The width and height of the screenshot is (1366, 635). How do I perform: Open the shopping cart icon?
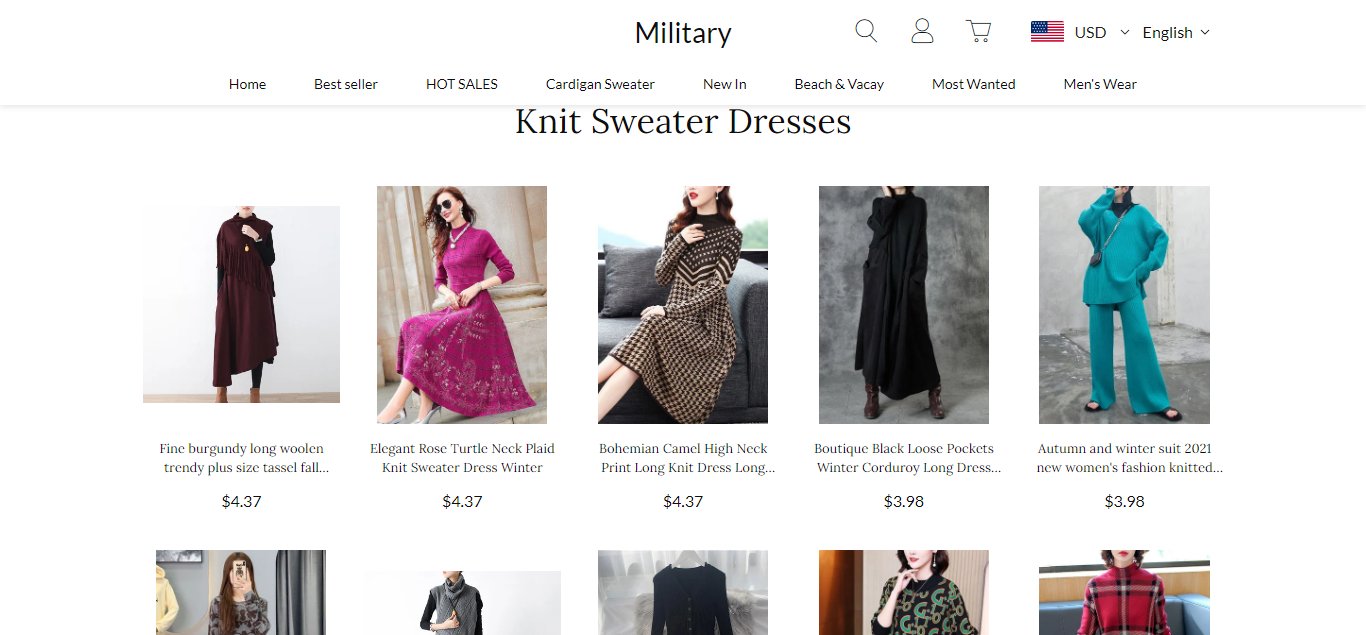point(978,32)
